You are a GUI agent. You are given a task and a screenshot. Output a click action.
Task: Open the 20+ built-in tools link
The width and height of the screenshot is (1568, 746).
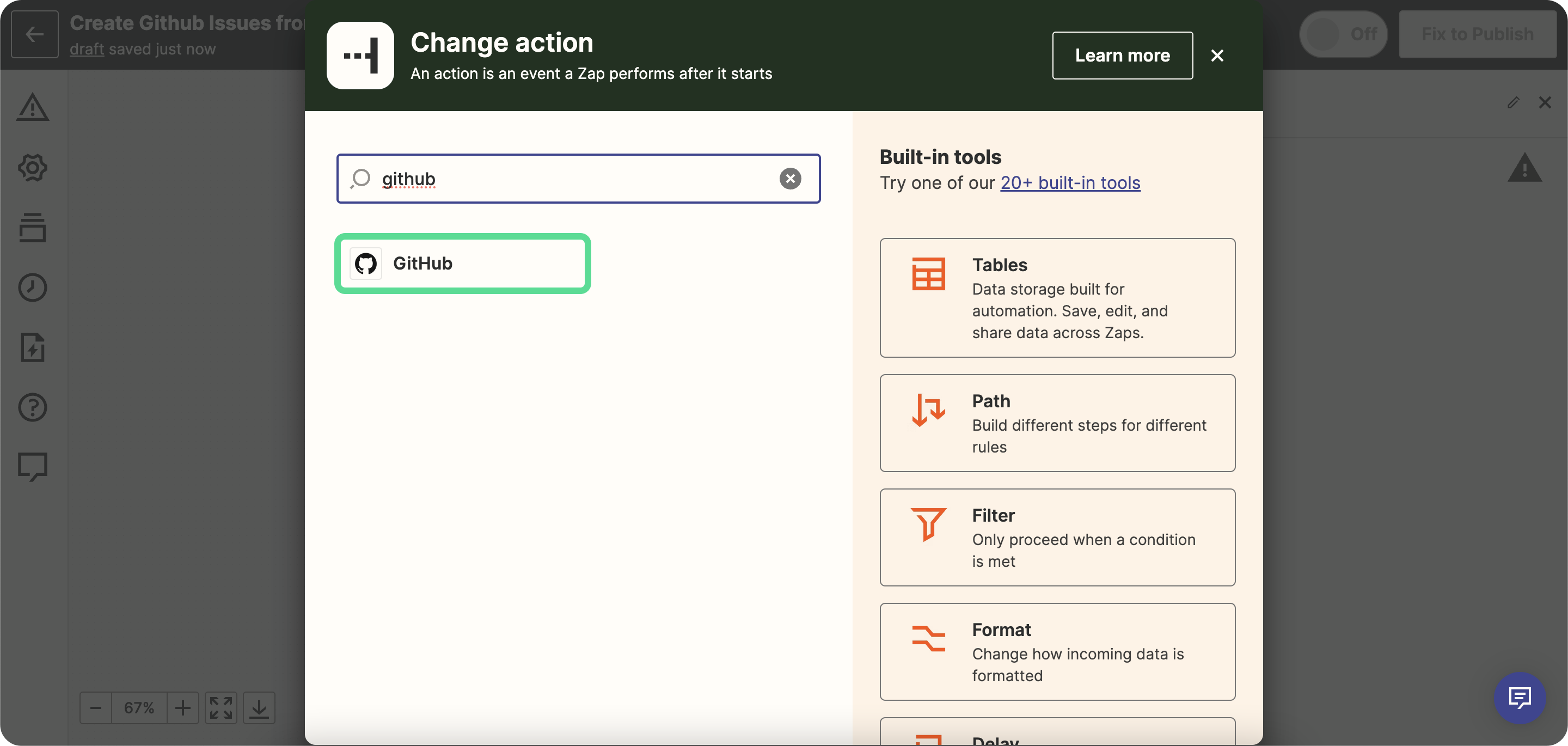[1070, 183]
